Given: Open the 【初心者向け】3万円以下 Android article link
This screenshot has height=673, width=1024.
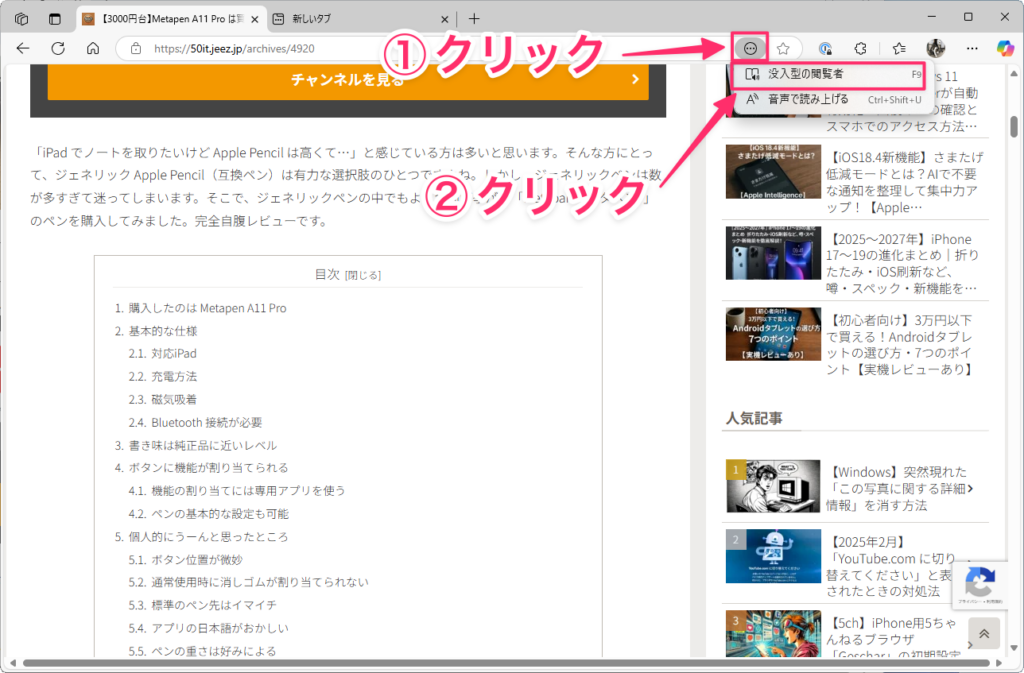Looking at the screenshot, I should 900,345.
